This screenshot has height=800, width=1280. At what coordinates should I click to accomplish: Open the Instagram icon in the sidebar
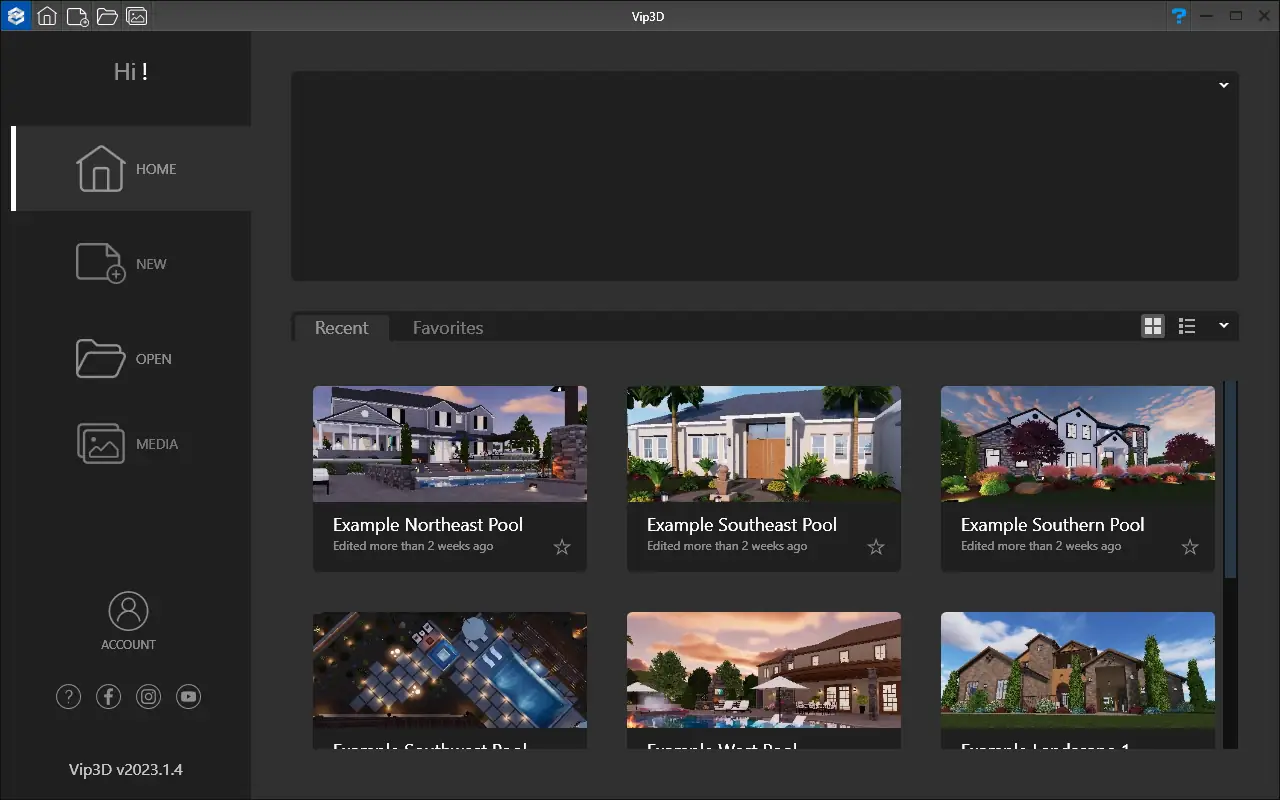click(148, 696)
